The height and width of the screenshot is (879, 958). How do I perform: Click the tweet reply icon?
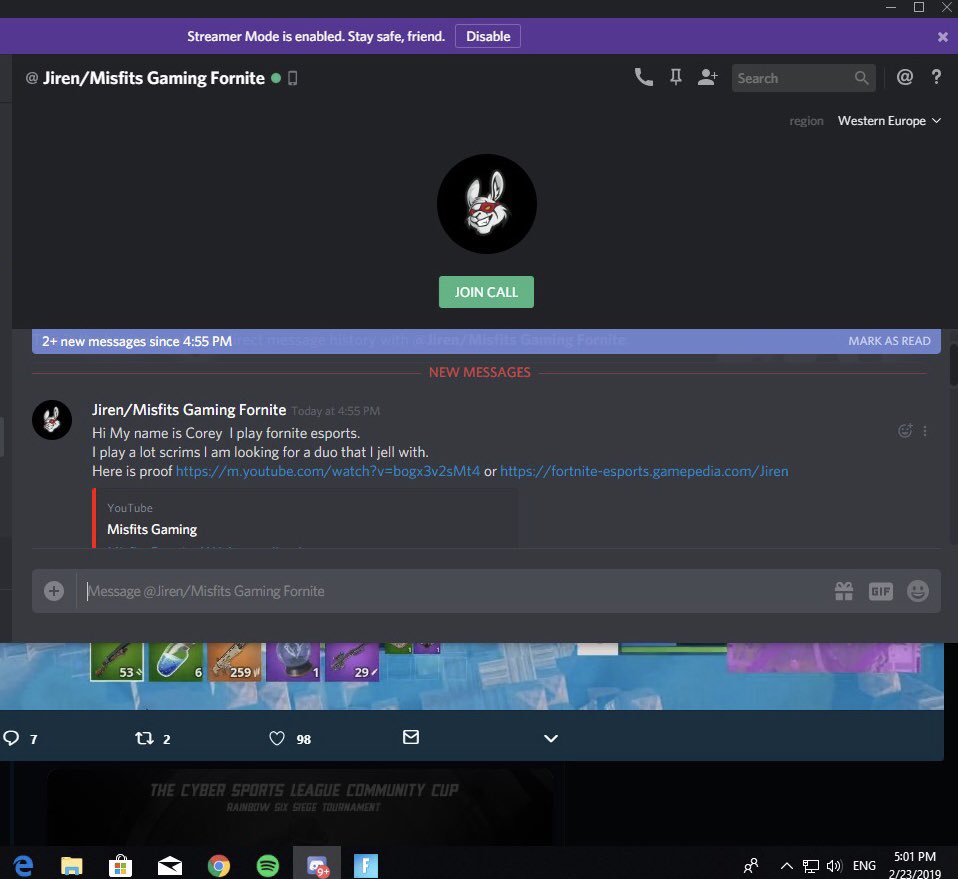click(11, 738)
